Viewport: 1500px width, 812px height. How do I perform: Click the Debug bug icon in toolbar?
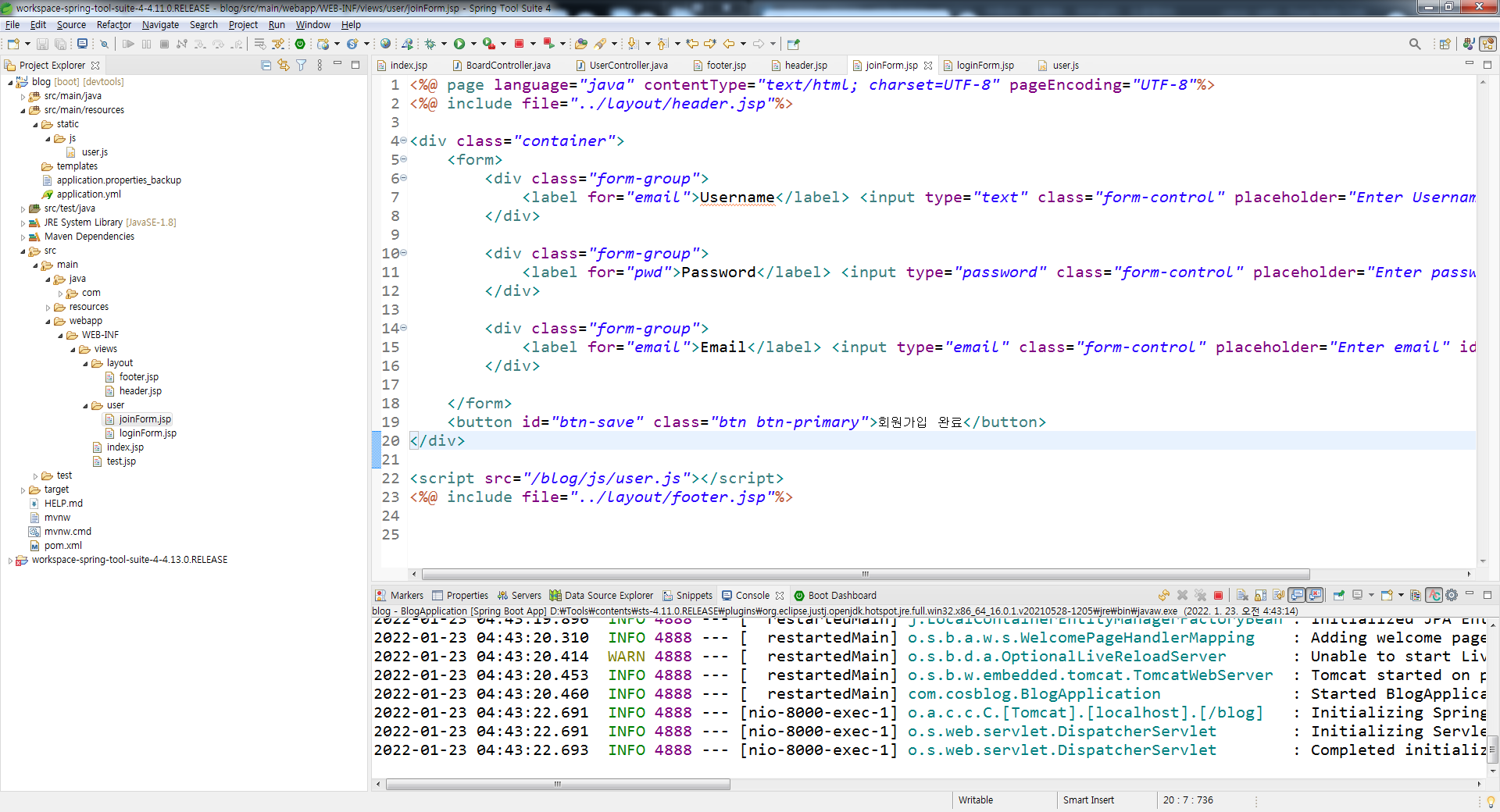(x=430, y=44)
